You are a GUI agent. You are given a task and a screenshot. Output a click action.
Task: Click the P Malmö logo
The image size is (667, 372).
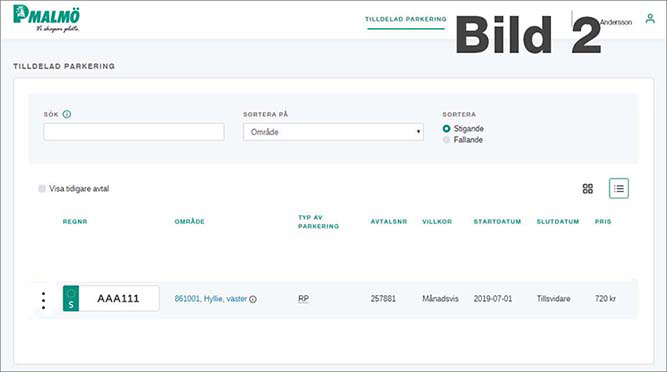coord(46,18)
